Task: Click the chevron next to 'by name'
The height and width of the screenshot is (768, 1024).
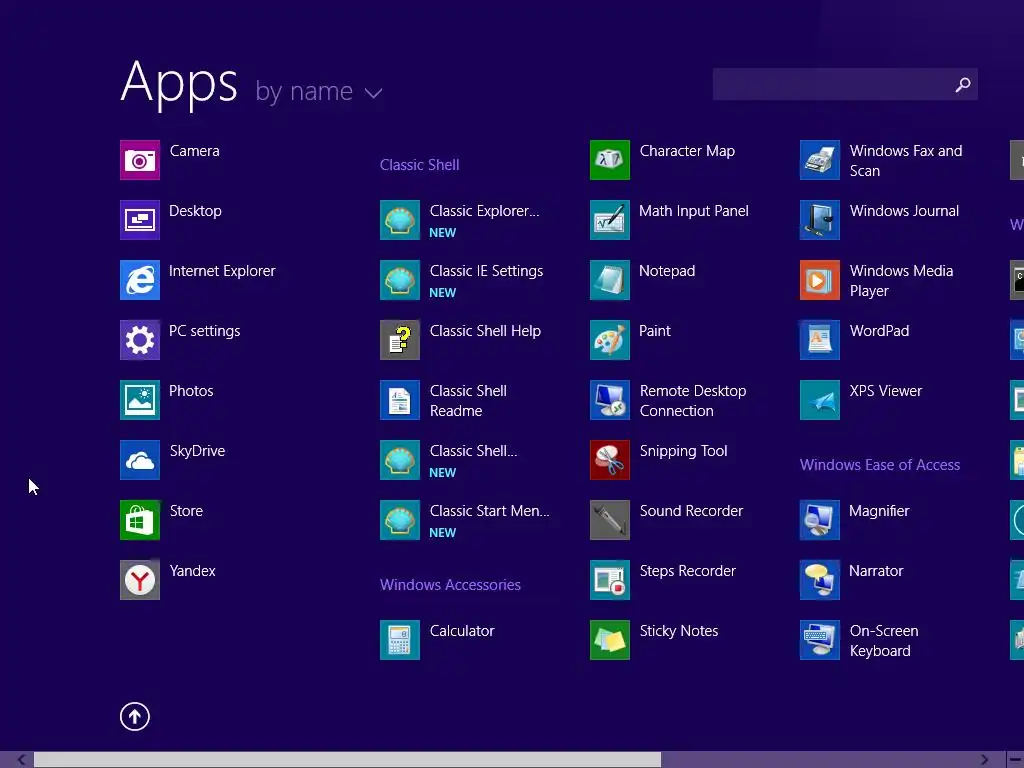Action: [x=374, y=93]
